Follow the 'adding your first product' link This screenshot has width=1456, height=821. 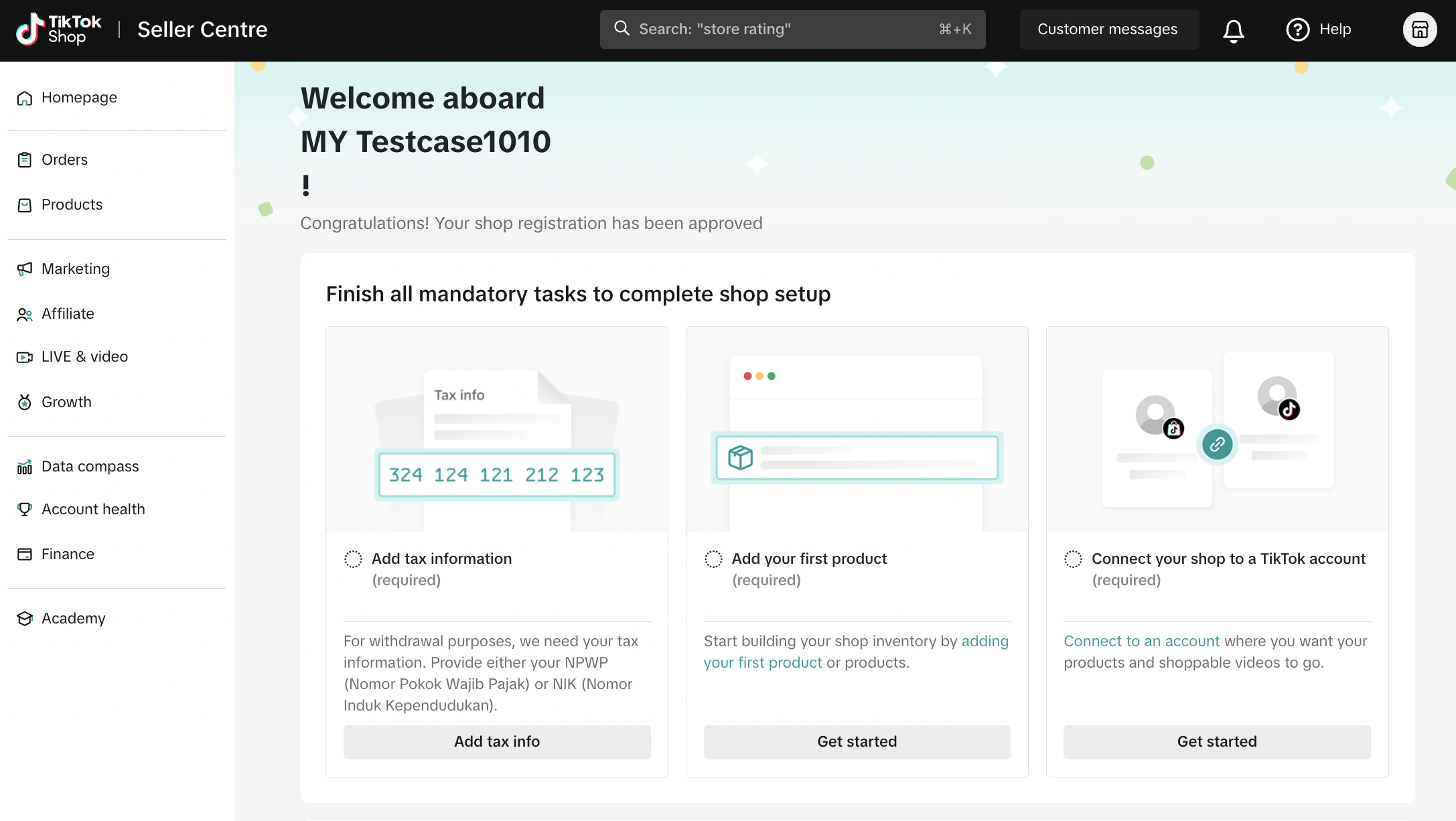pyautogui.click(x=985, y=642)
